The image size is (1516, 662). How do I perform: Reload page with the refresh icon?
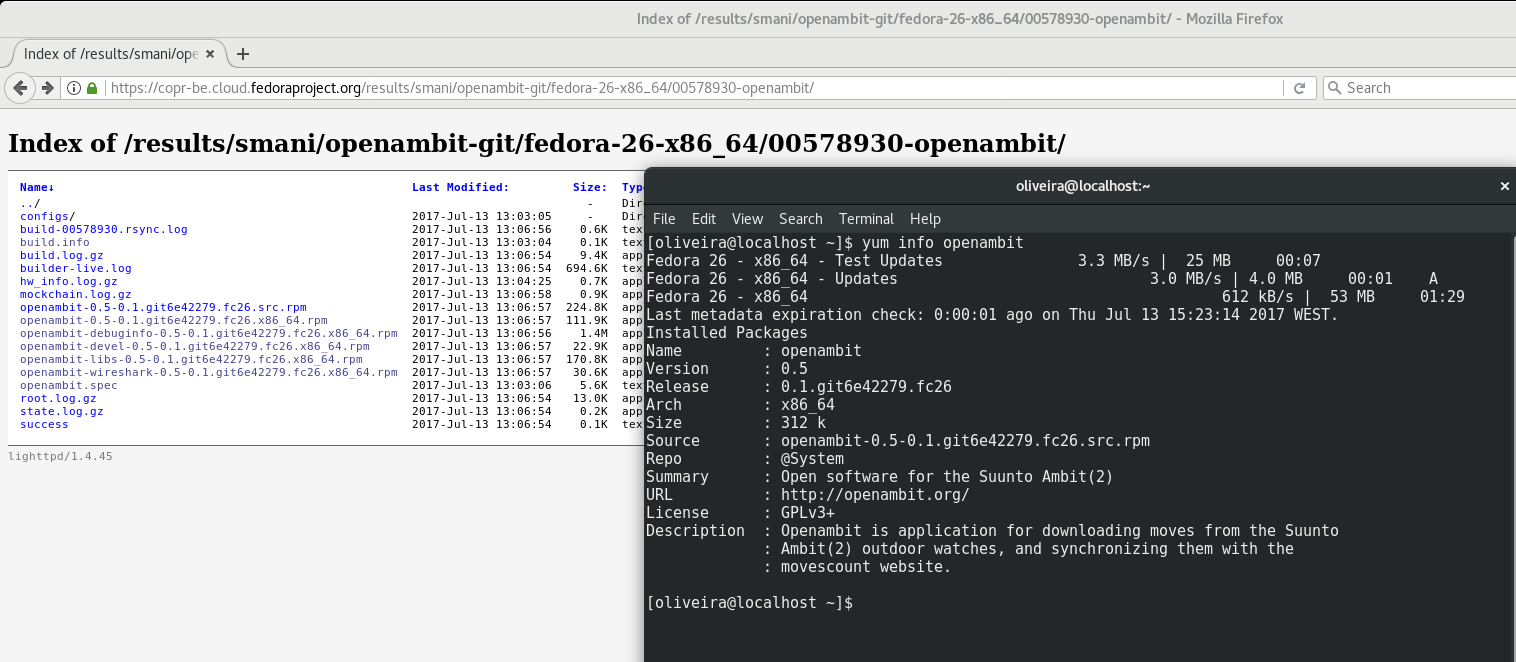coord(1299,88)
